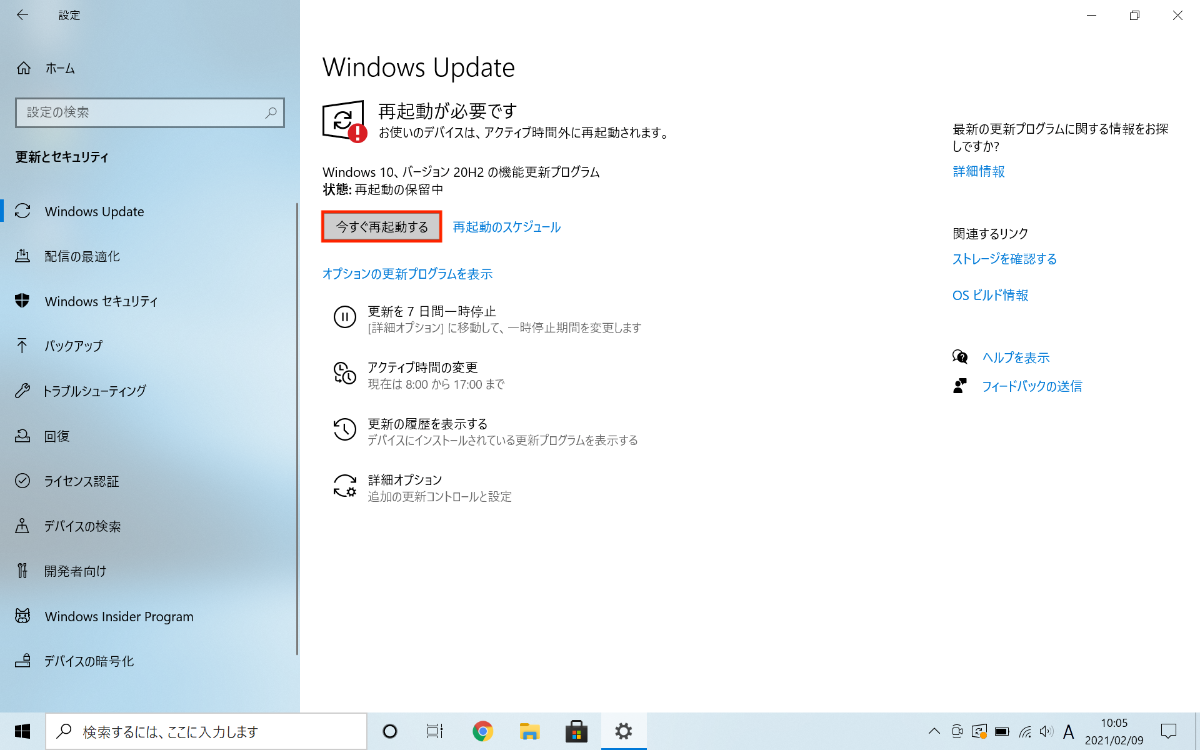Click the battery tray icon
1200x750 pixels.
(1002, 731)
